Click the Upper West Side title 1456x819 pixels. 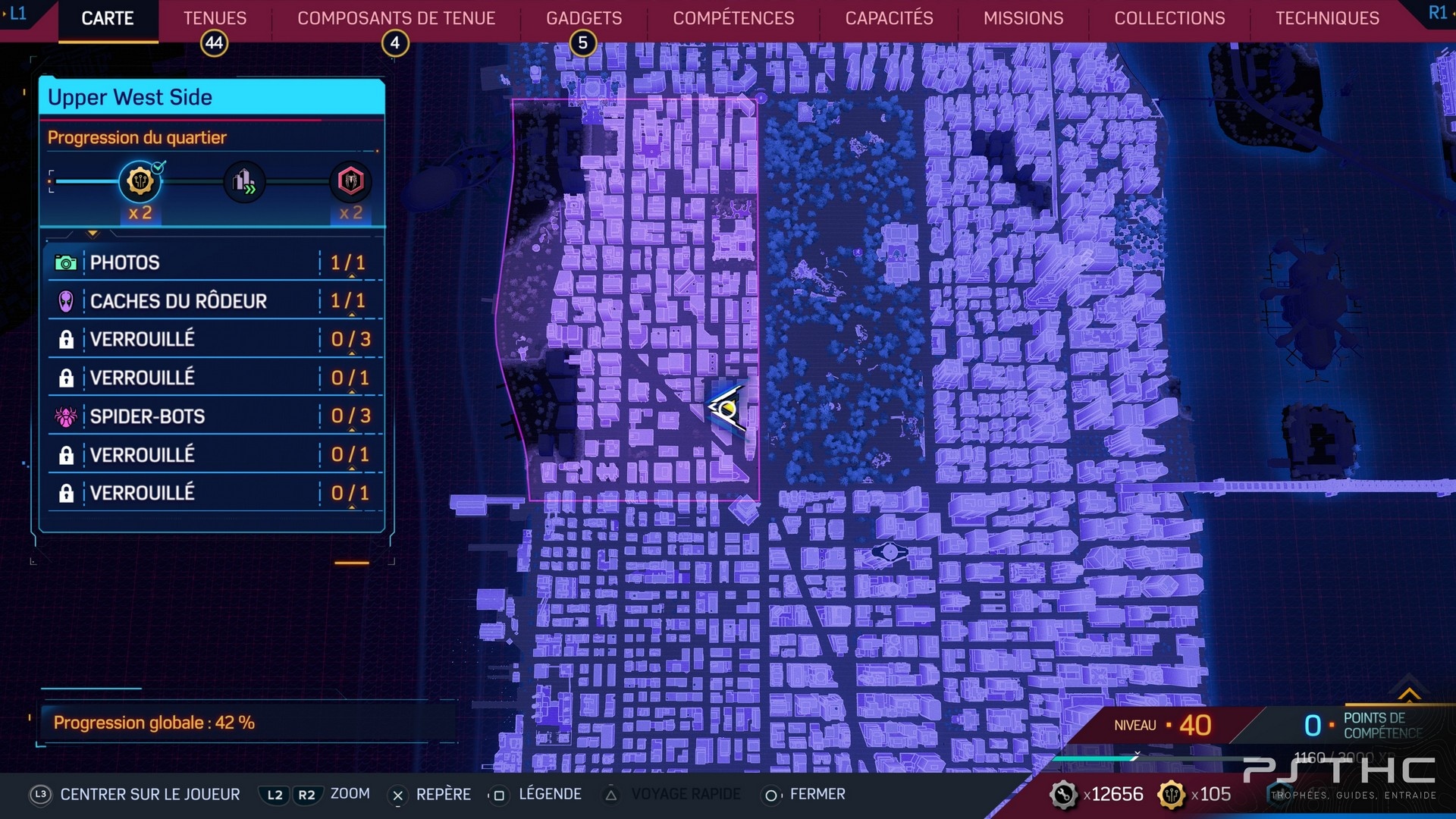click(130, 97)
